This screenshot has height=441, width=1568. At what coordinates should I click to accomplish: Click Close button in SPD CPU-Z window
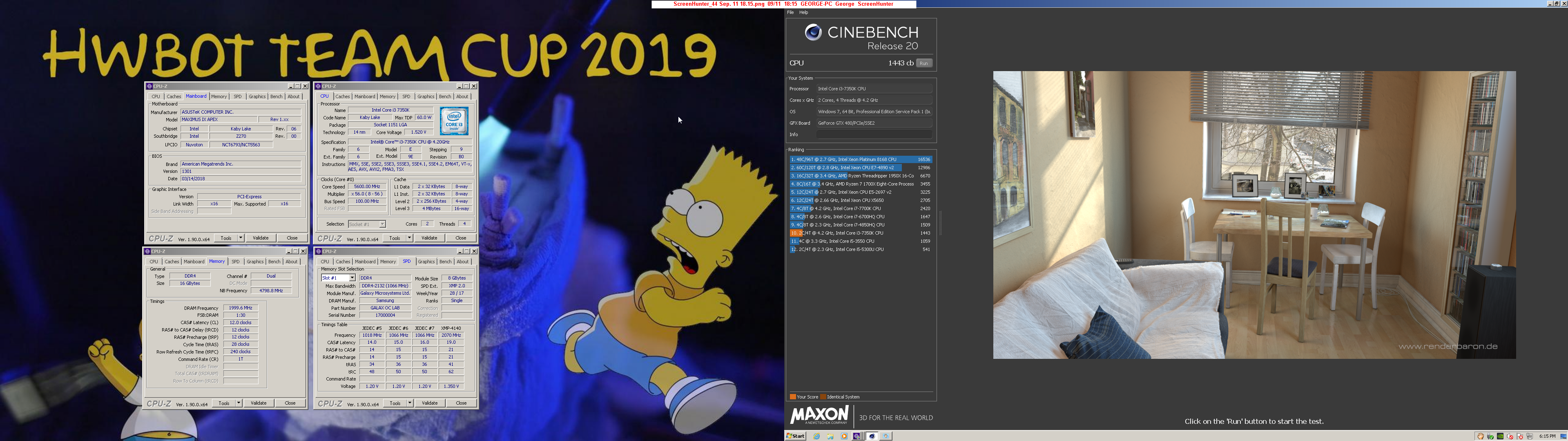(462, 403)
